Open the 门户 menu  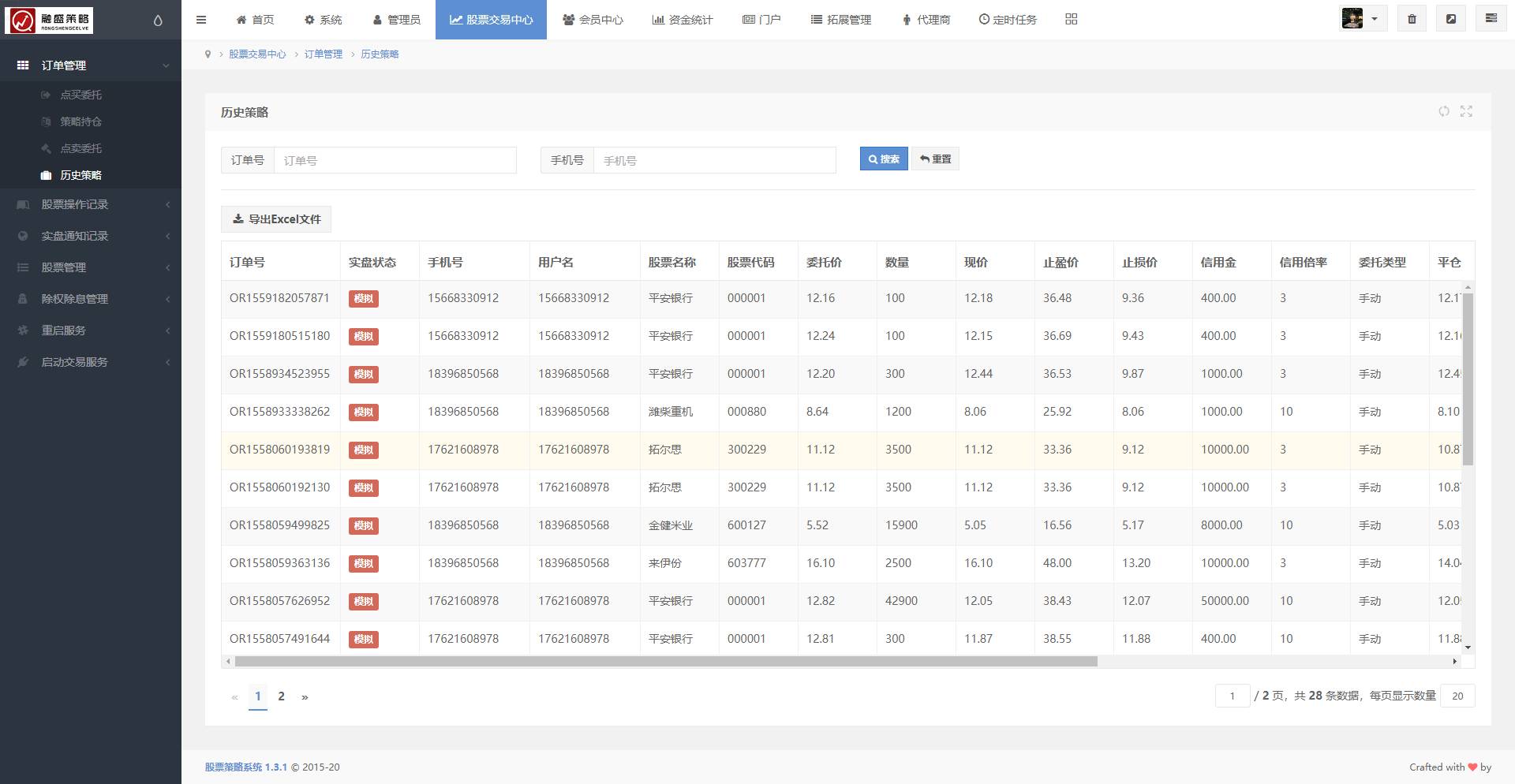coord(761,20)
